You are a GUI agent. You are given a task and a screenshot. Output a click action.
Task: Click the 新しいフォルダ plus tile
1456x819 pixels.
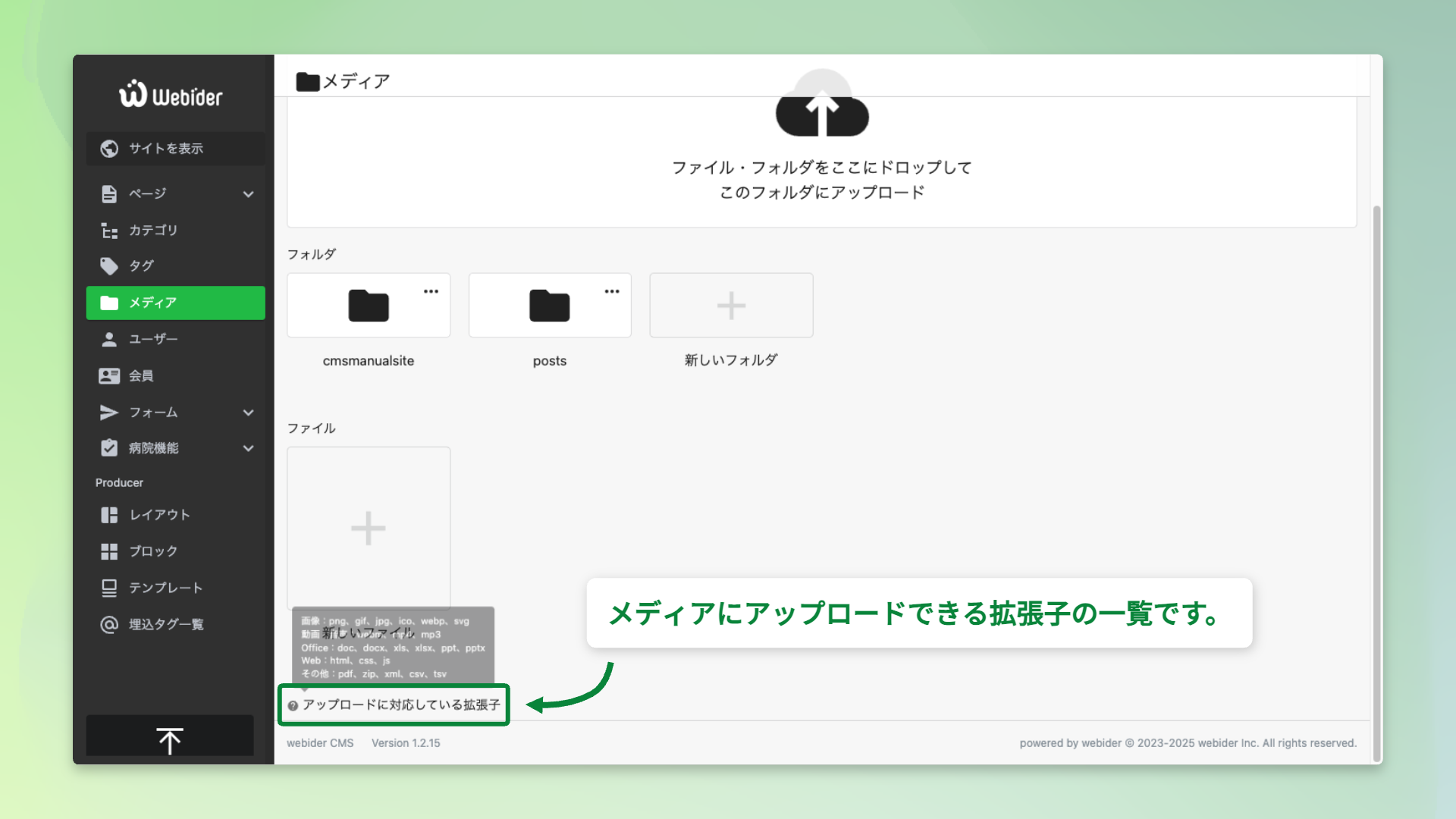point(731,306)
